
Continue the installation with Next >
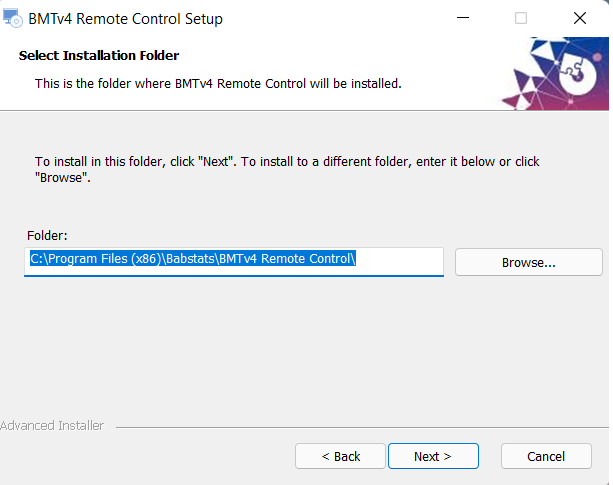tap(433, 456)
